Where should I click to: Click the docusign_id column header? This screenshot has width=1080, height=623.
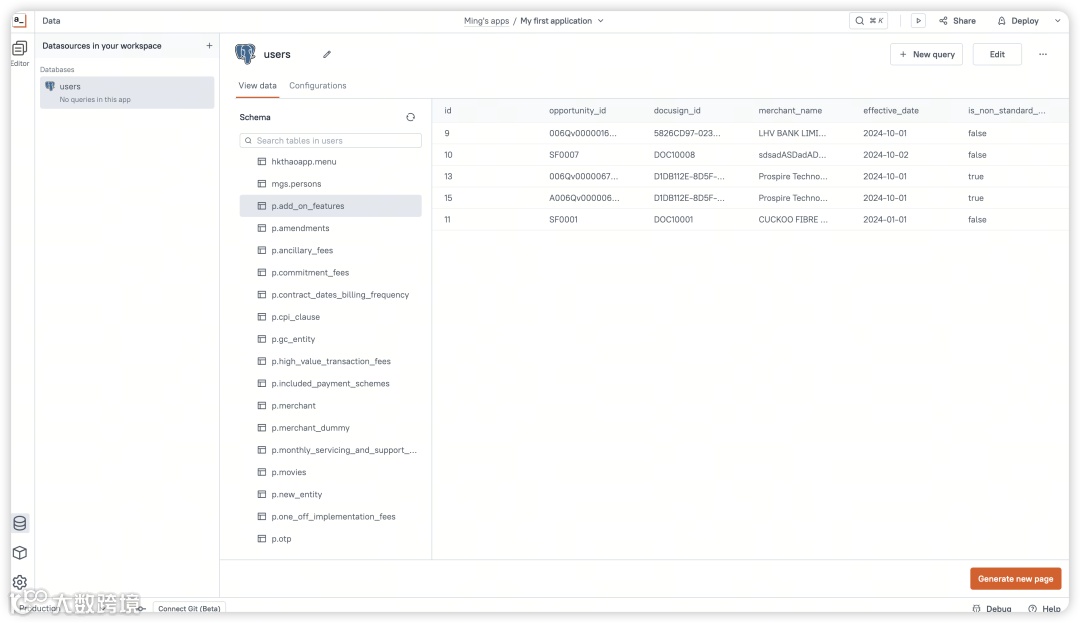click(676, 110)
